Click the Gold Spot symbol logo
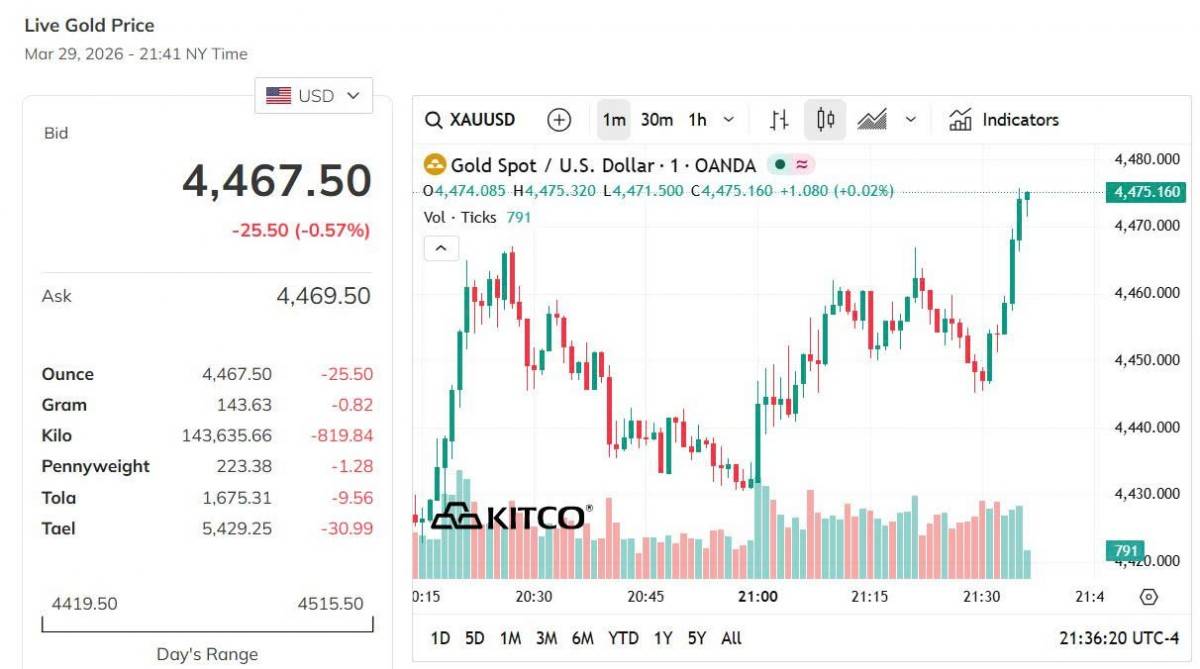The width and height of the screenshot is (1200, 669). [434, 165]
